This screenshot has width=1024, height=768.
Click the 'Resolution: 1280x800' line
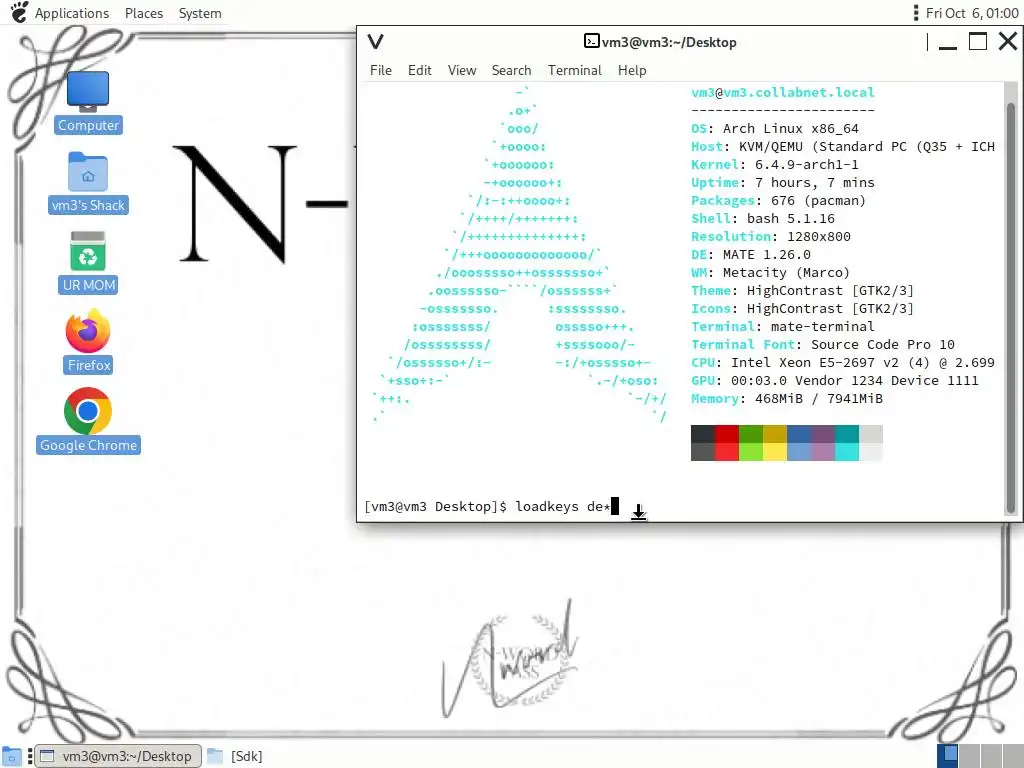point(771,236)
